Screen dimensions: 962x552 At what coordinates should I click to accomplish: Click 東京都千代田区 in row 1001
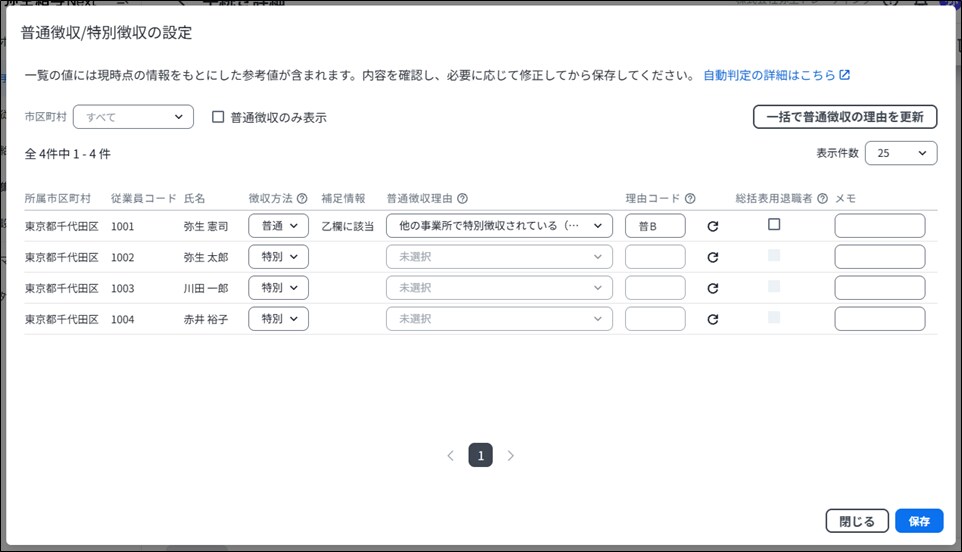(61, 226)
